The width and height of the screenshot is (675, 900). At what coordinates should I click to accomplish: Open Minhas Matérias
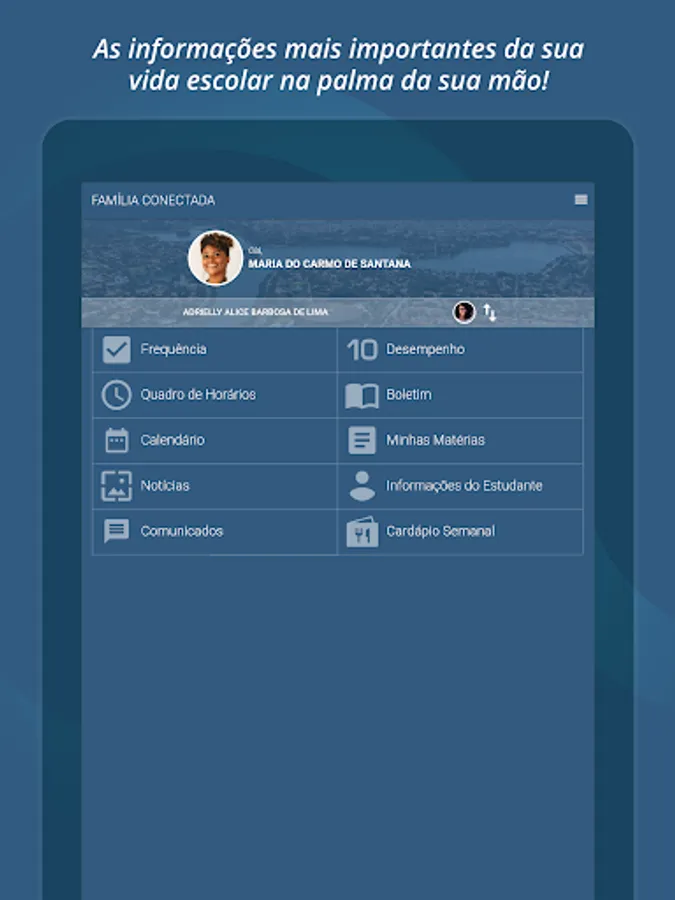[460, 440]
